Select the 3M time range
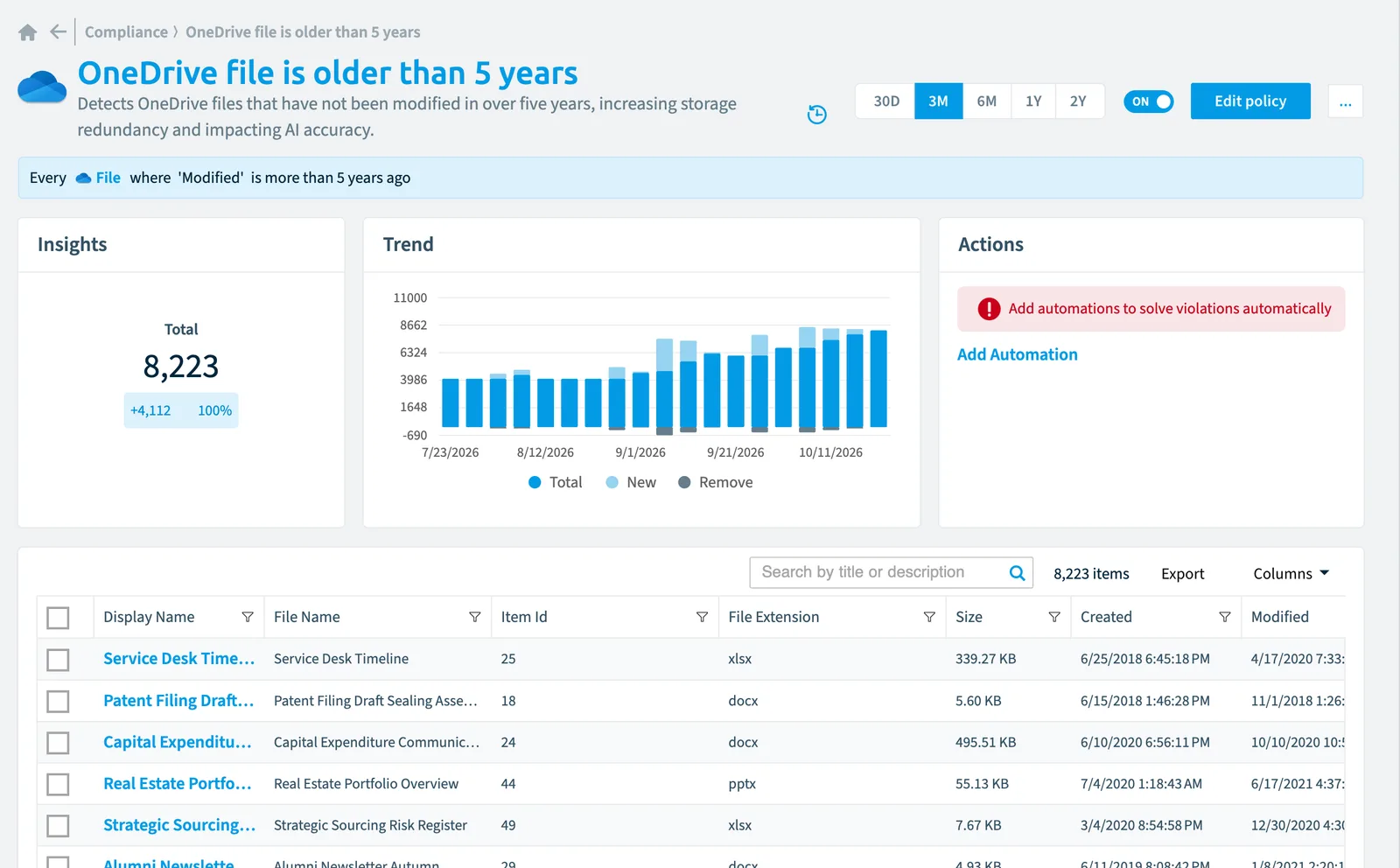This screenshot has width=1400, height=868. pyautogui.click(x=939, y=101)
